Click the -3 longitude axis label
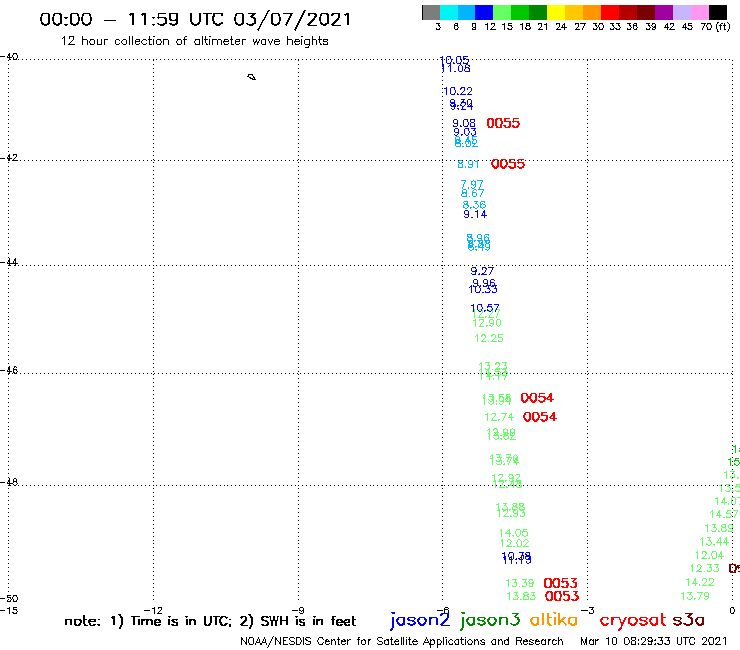740x650 pixels. point(588,611)
